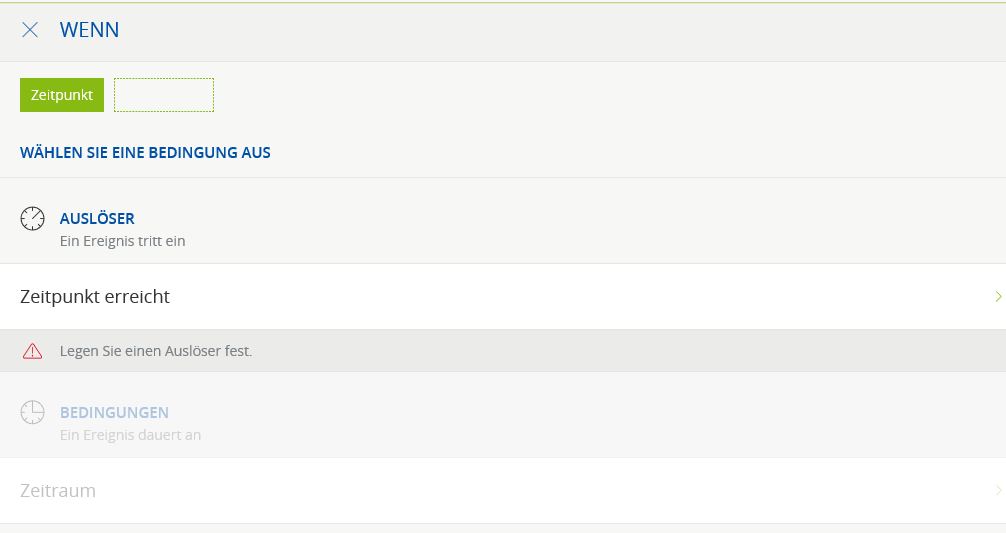The width and height of the screenshot is (1006, 533).
Task: Click the red warning triangle icon
Action: 32,351
